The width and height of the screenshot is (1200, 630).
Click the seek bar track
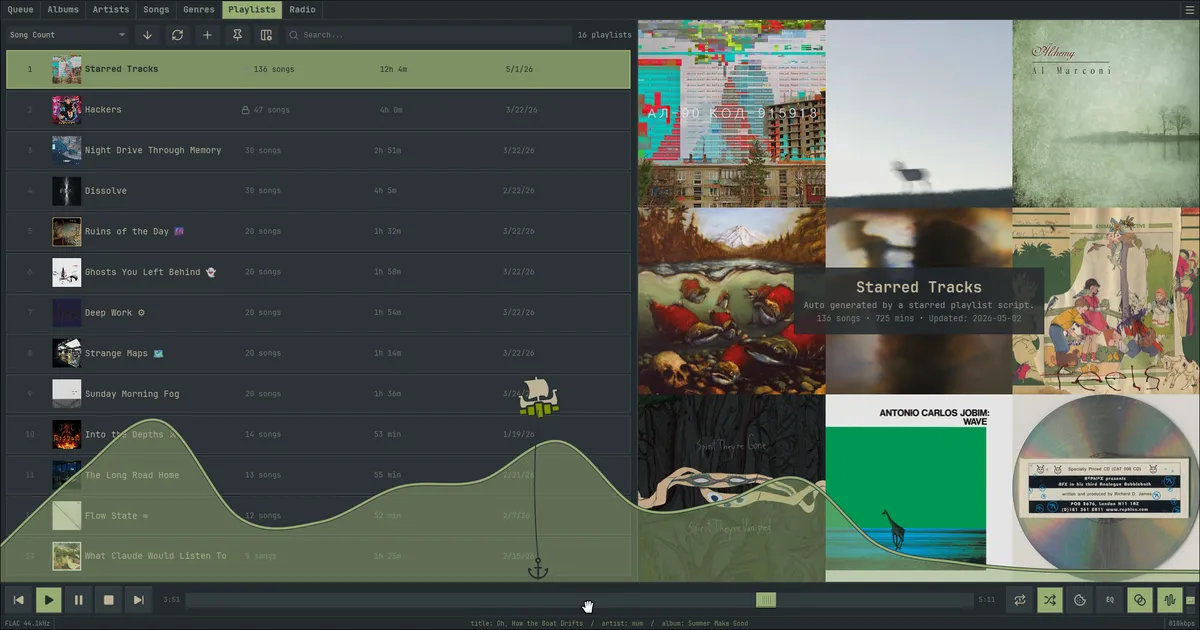(x=579, y=600)
